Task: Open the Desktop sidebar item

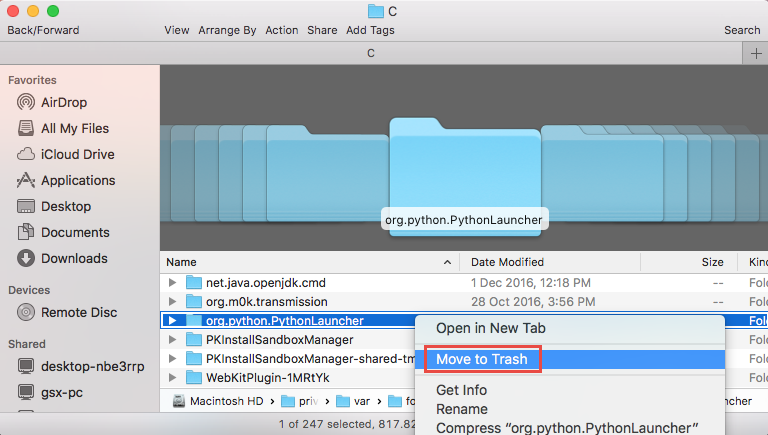Action: click(65, 206)
